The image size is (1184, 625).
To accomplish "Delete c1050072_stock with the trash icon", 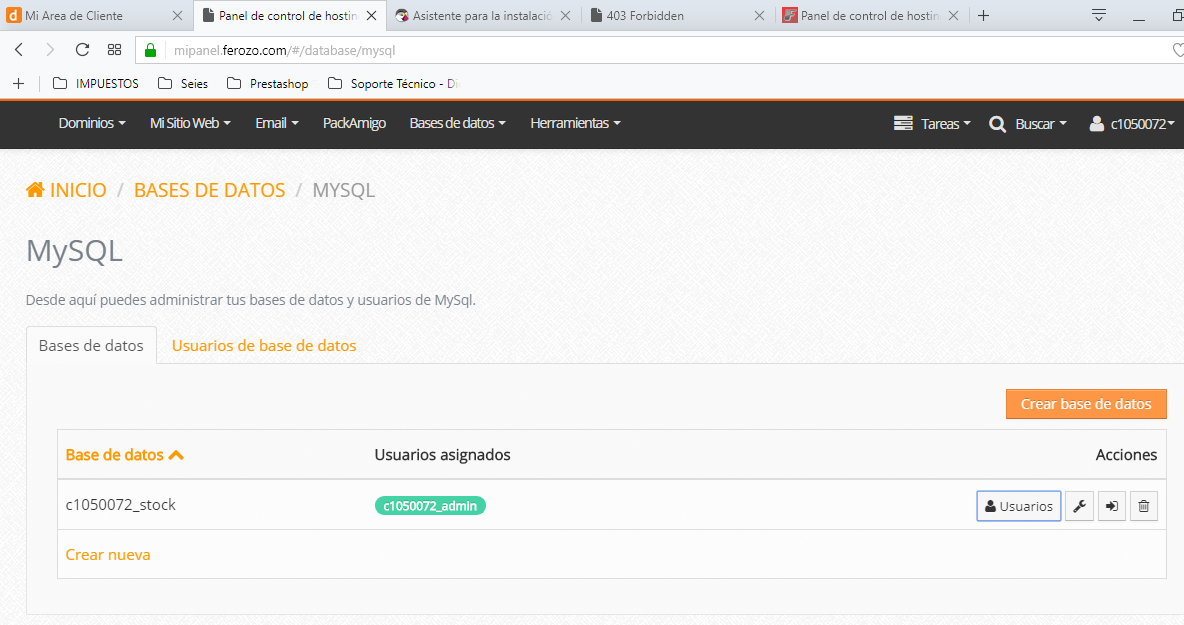I will tap(1143, 506).
